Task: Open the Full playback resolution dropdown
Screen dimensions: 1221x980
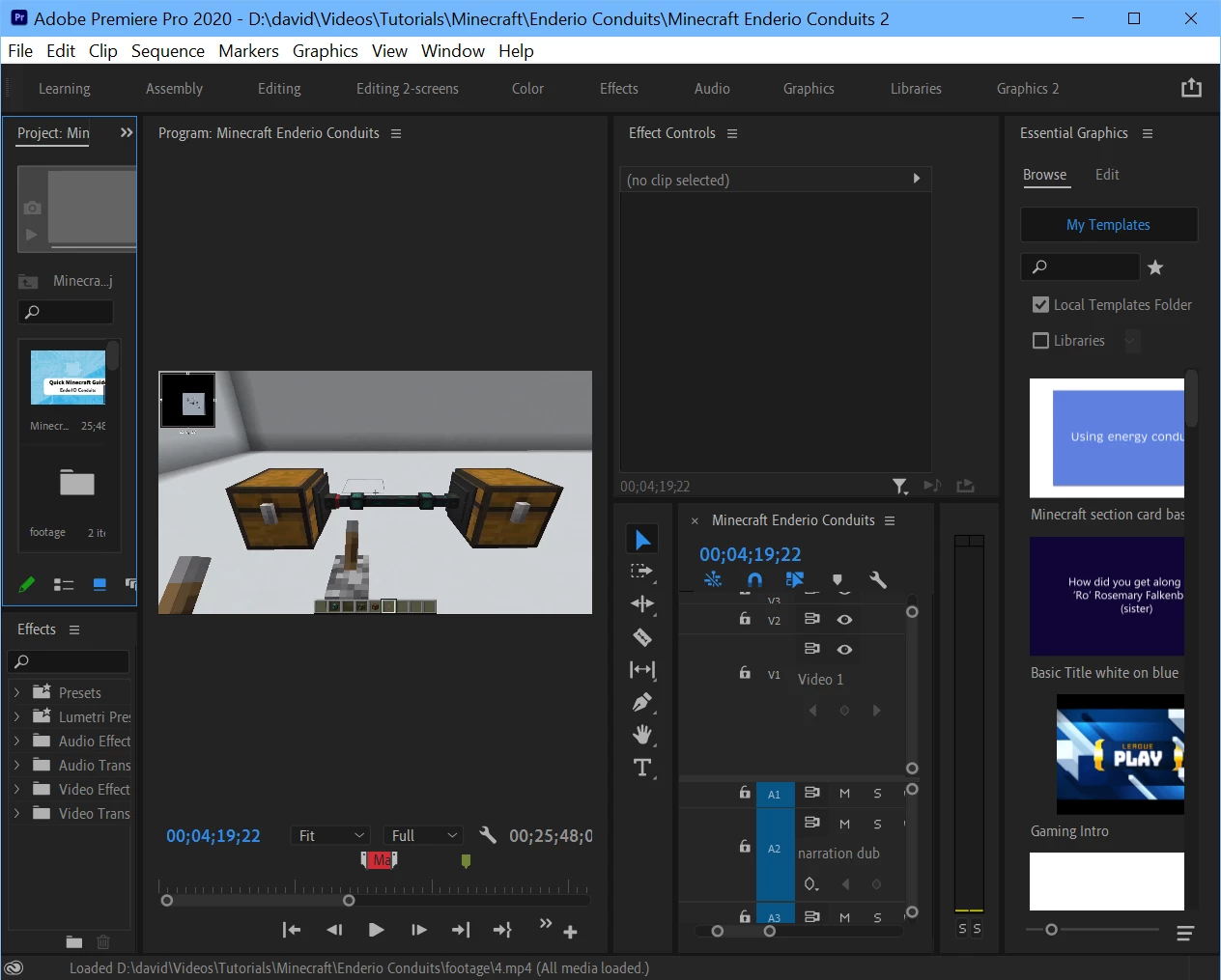Action: [423, 835]
